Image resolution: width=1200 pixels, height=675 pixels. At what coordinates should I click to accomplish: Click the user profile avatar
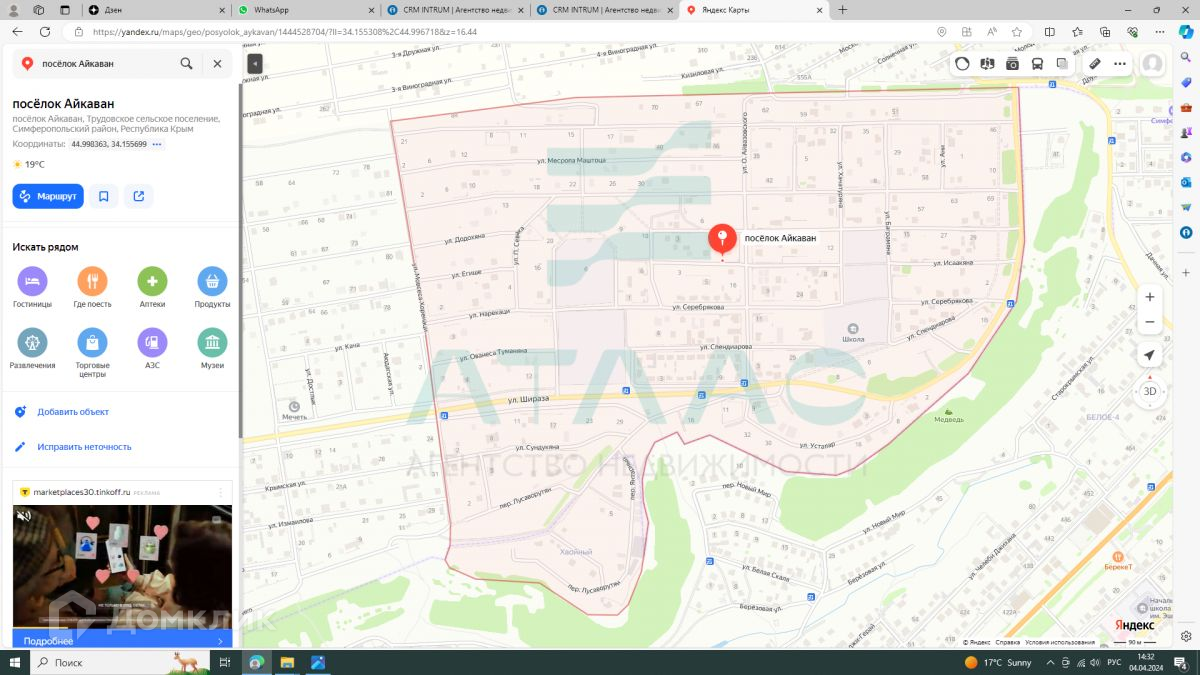(x=1152, y=63)
